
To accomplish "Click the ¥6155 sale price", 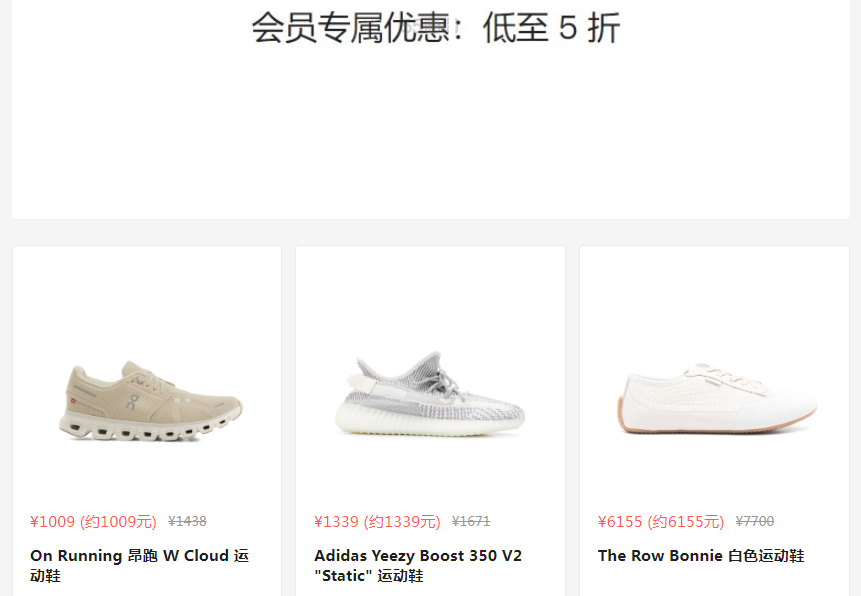I will pos(620,521).
